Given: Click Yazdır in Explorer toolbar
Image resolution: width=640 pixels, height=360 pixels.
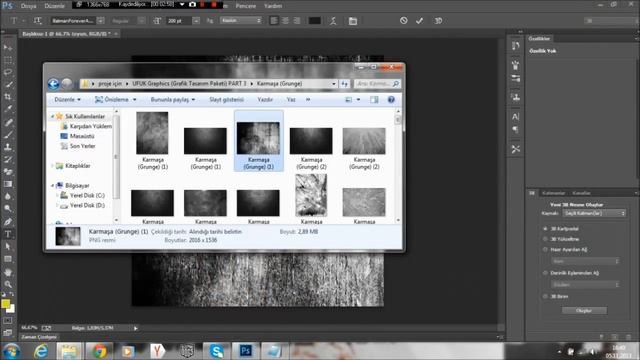Looking at the screenshot, I should pos(265,100).
